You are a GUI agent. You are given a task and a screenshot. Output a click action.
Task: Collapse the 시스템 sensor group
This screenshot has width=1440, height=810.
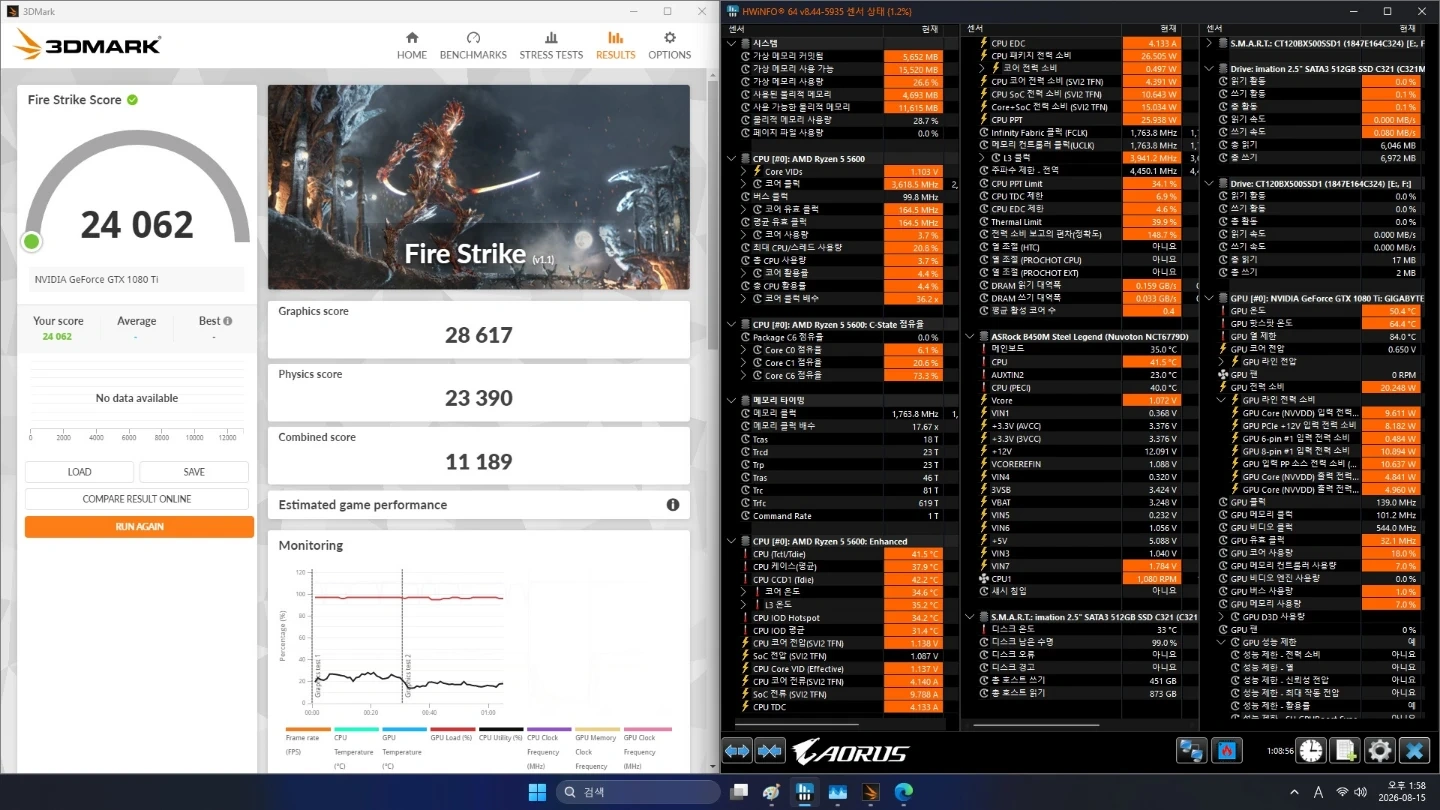click(x=733, y=43)
